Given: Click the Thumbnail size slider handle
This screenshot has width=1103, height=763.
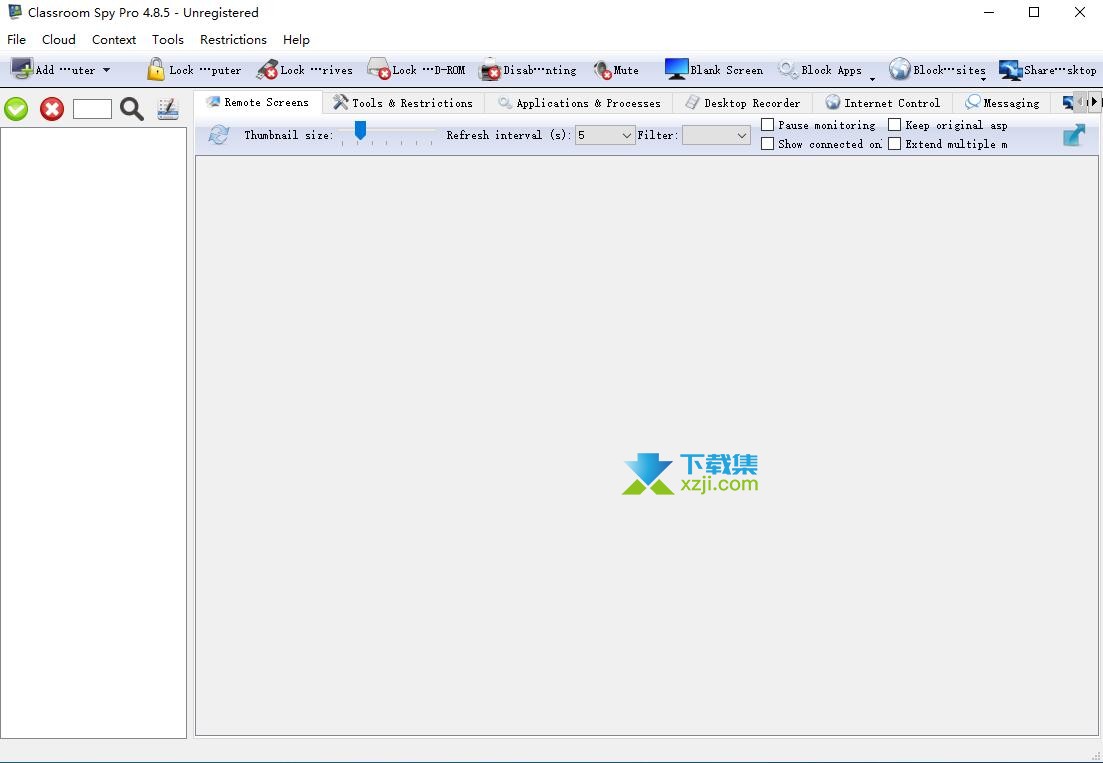Looking at the screenshot, I should click(x=360, y=130).
